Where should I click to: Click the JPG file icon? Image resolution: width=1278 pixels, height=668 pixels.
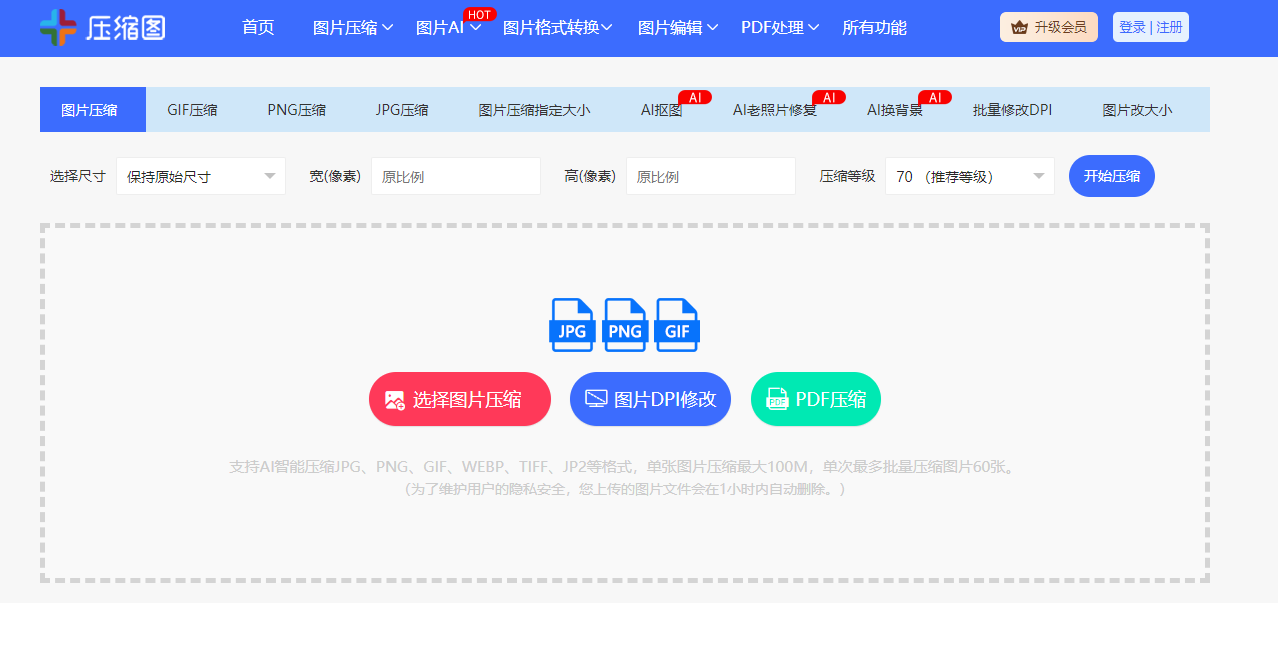pyautogui.click(x=572, y=324)
